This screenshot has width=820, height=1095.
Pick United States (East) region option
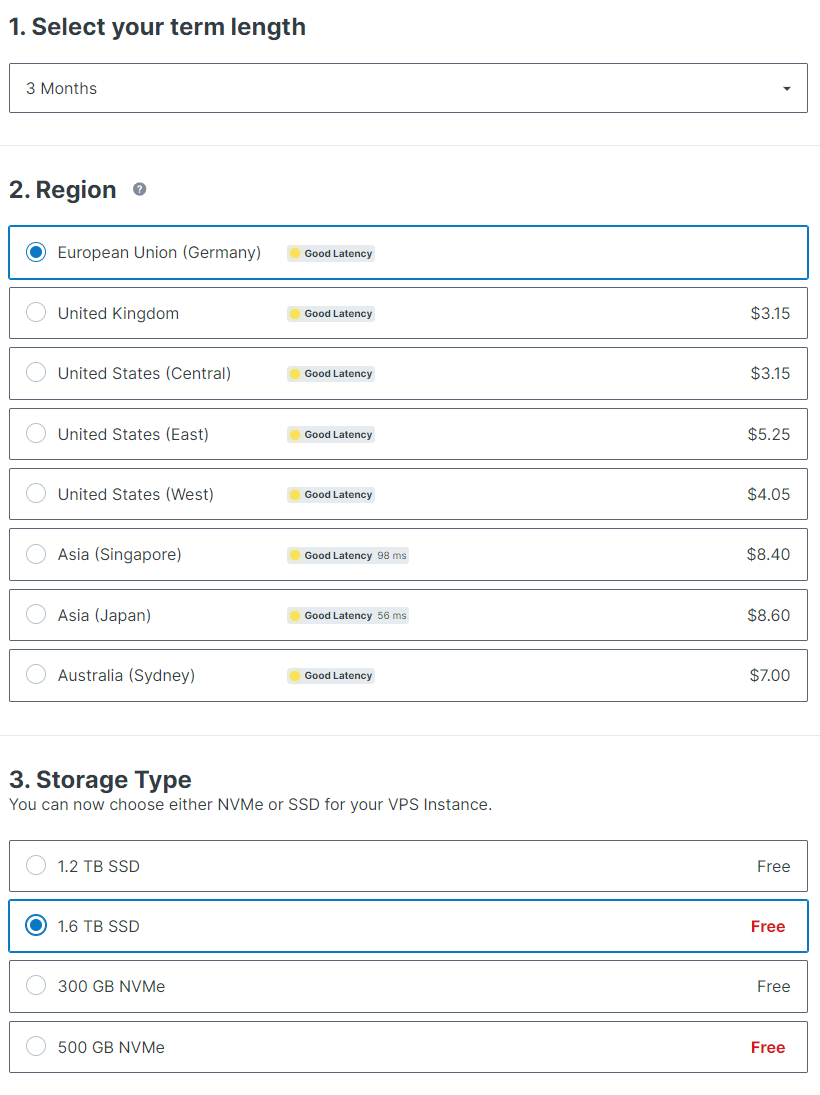coord(36,434)
